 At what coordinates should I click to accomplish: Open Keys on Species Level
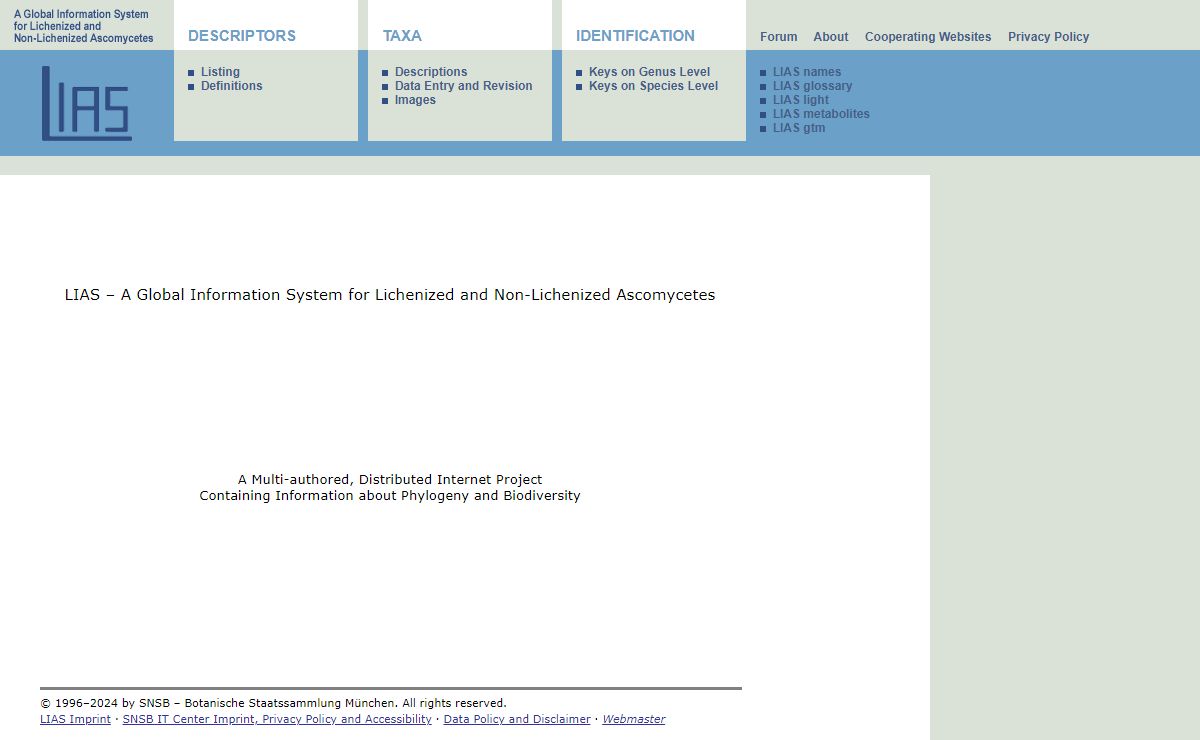pos(654,86)
